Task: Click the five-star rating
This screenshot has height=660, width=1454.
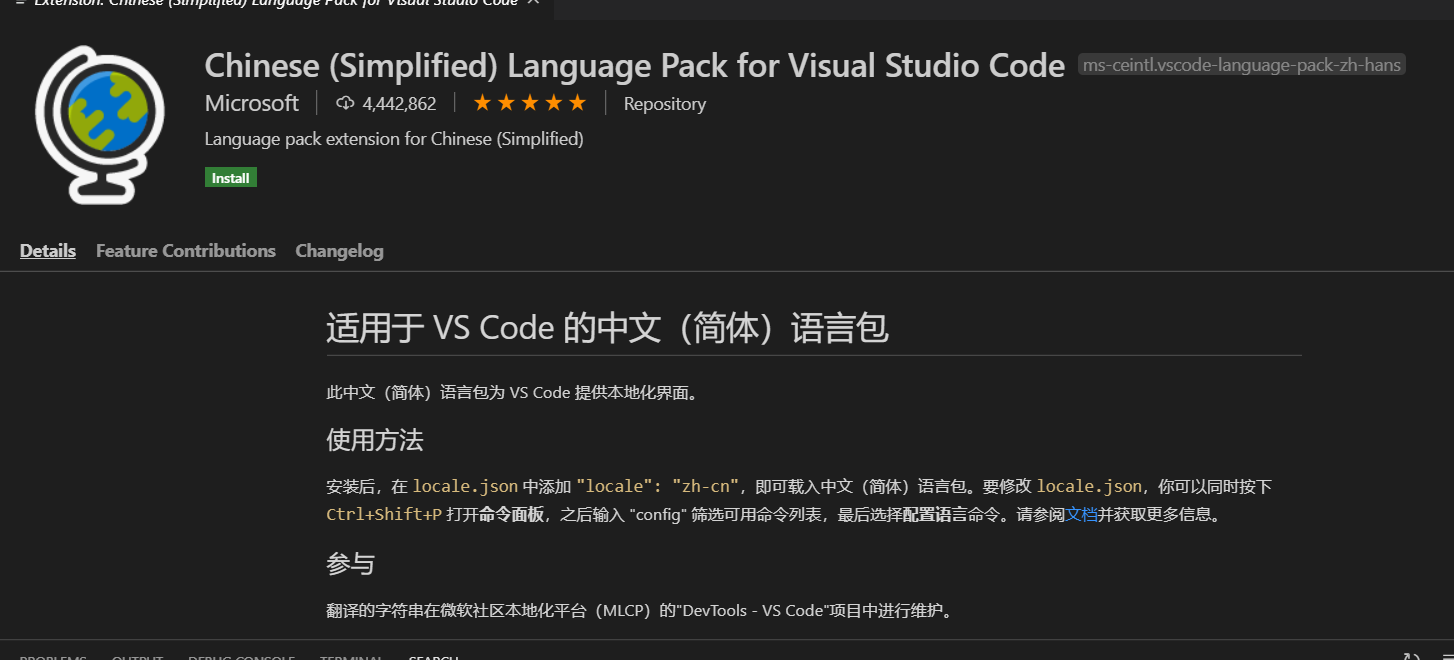Action: 530,103
